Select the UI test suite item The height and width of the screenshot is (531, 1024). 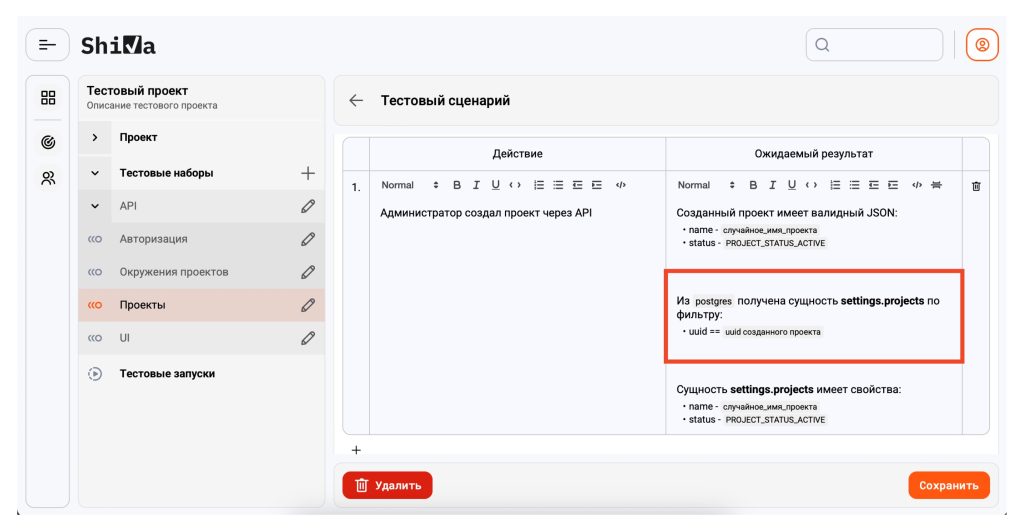click(125, 338)
